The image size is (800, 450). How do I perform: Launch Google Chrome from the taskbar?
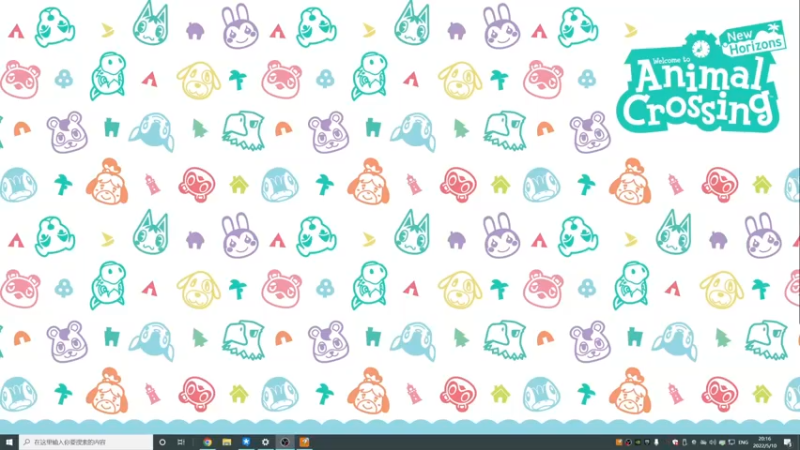click(x=207, y=442)
